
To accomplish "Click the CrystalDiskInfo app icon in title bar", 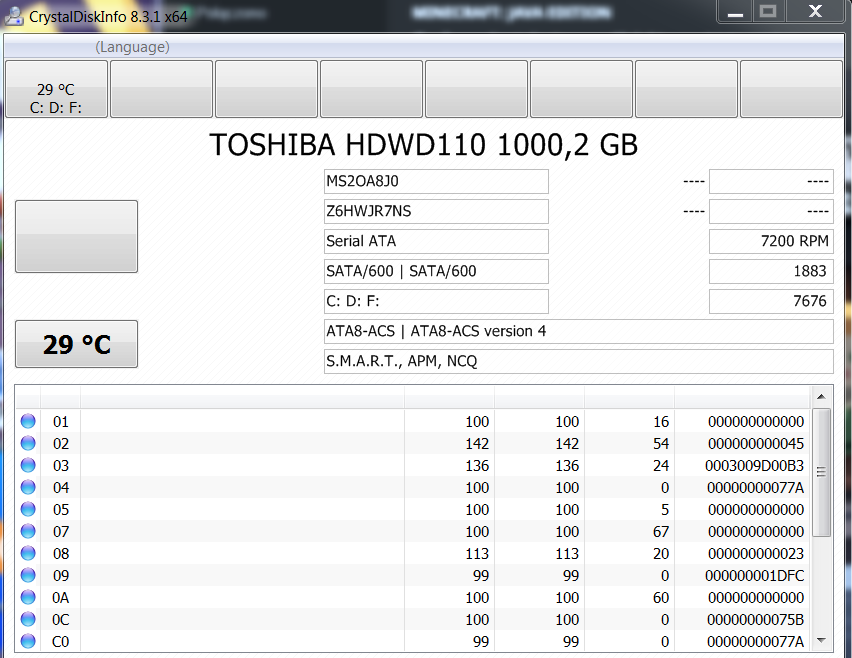I will click(x=14, y=16).
